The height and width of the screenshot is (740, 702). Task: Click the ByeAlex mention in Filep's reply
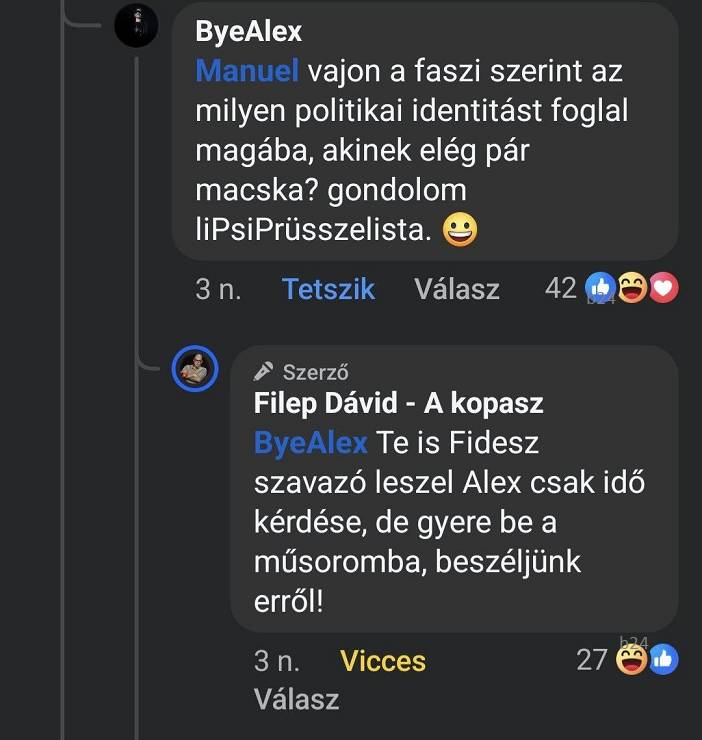(x=310, y=442)
